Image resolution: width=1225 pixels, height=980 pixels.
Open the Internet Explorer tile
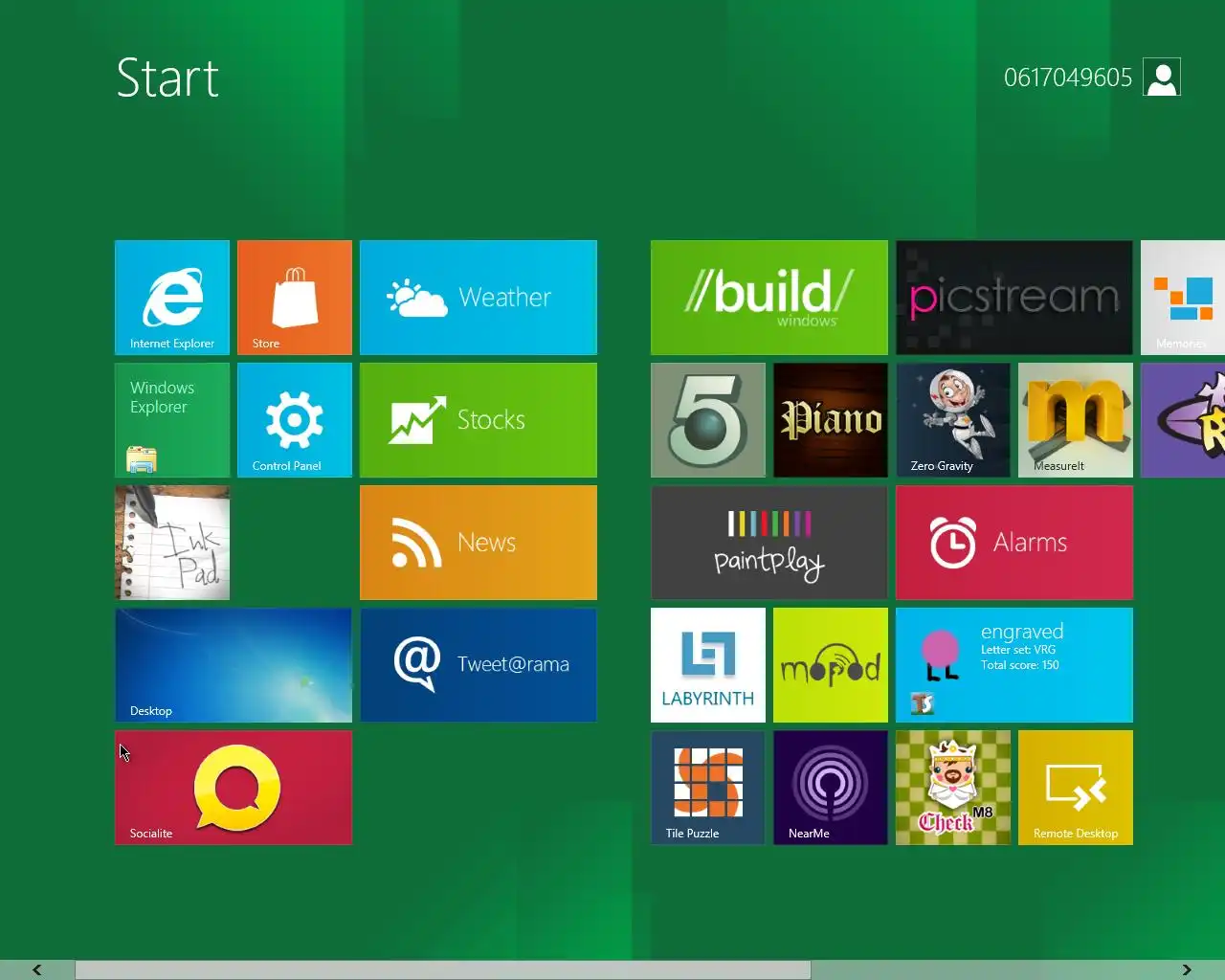pyautogui.click(x=172, y=298)
